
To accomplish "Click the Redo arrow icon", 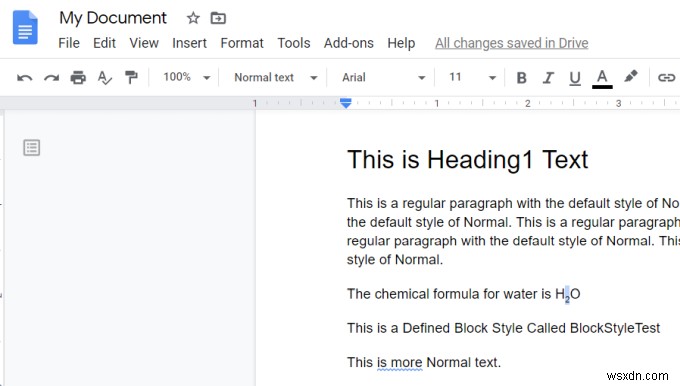I will tap(51, 78).
